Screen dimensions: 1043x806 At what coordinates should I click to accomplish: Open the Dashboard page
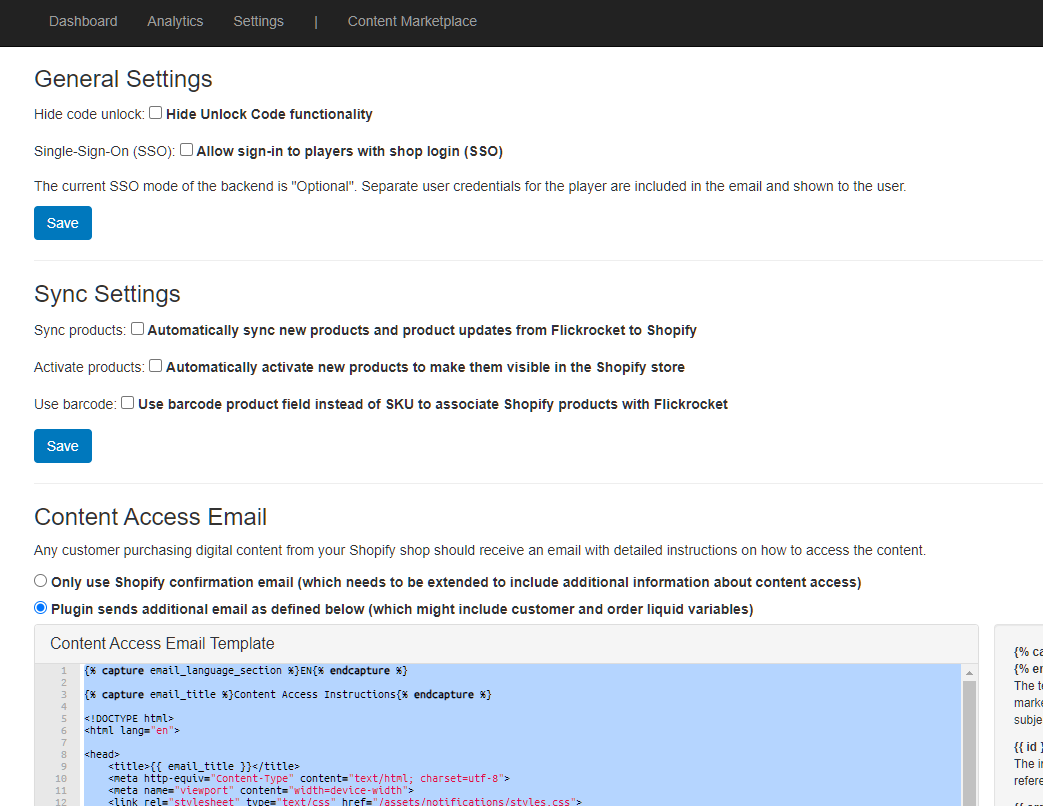pos(83,21)
